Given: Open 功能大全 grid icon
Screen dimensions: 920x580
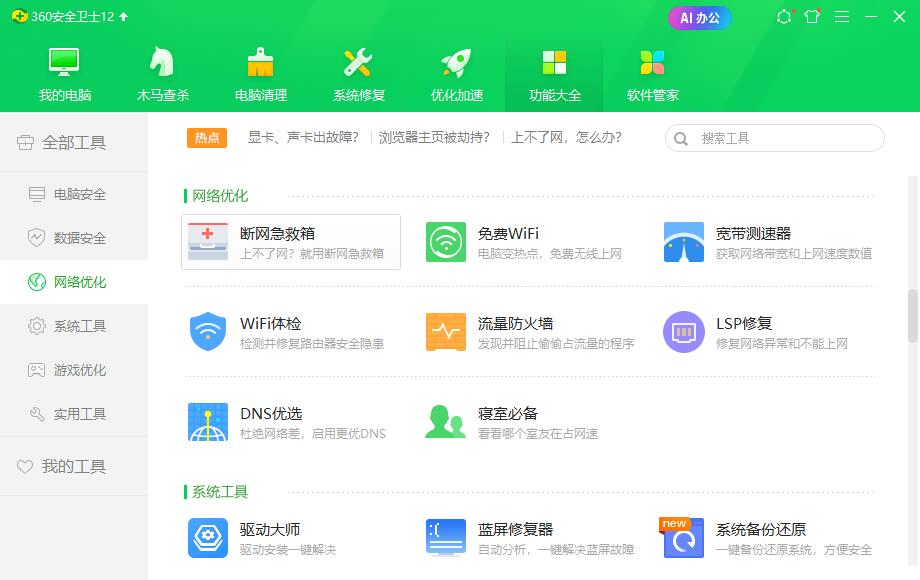Looking at the screenshot, I should [554, 62].
